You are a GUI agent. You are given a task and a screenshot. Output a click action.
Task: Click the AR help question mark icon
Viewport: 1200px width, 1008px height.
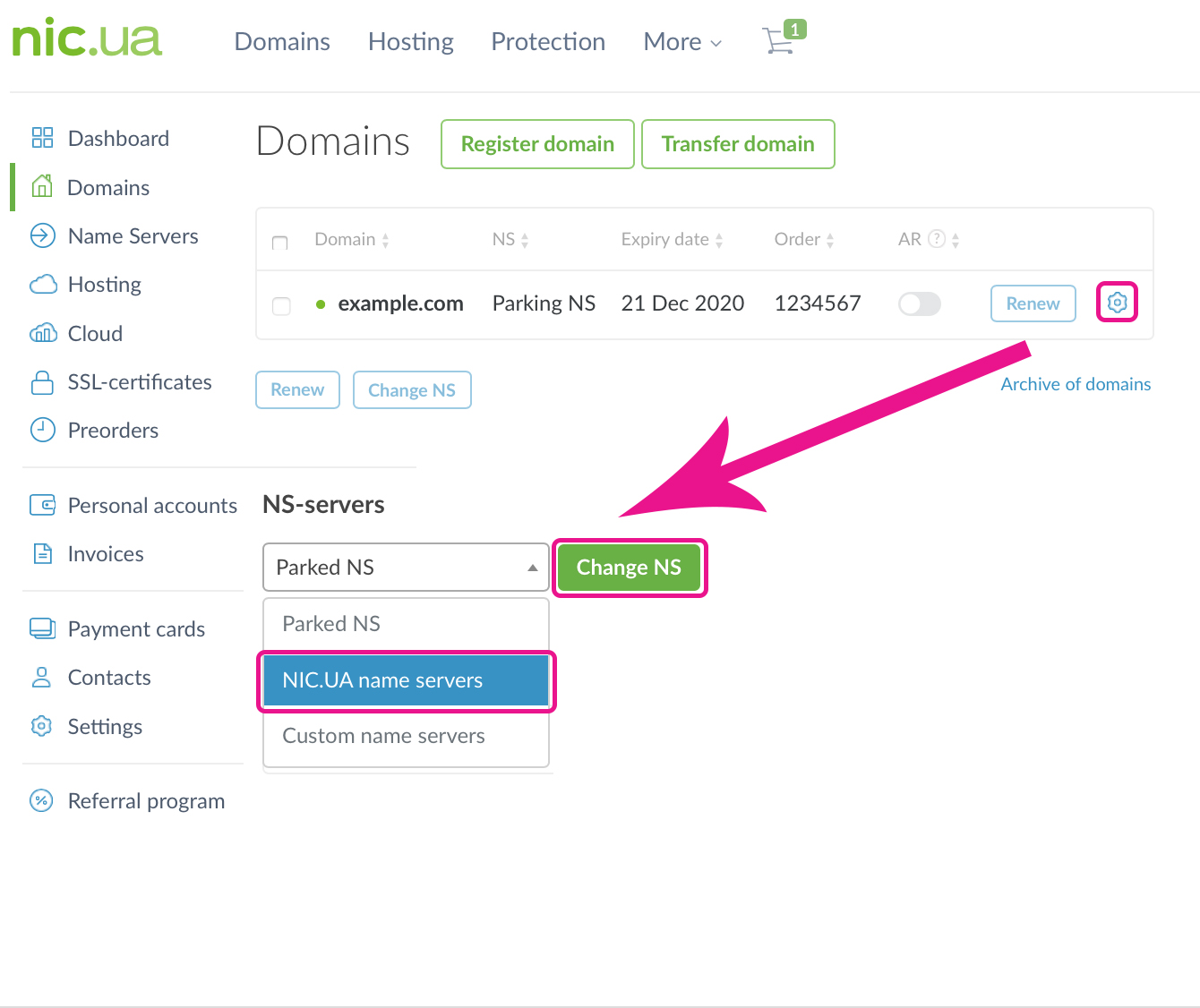click(937, 239)
